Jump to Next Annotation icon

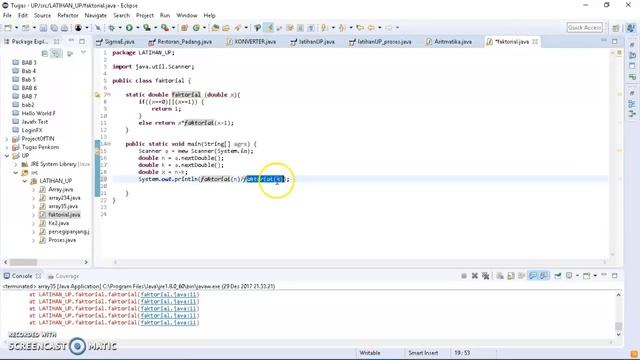[x=324, y=28]
